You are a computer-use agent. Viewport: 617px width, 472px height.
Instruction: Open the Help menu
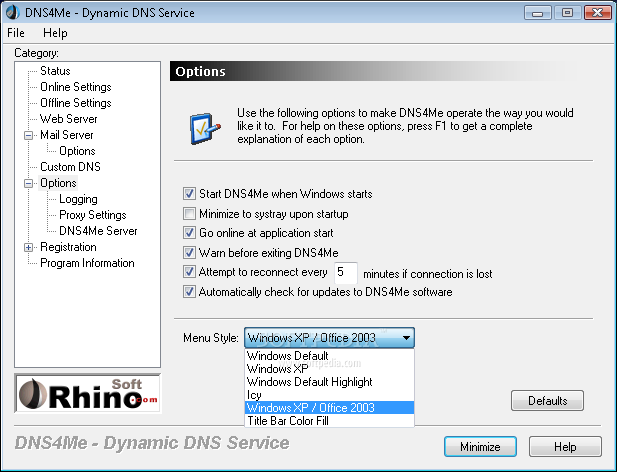pyautogui.click(x=55, y=33)
